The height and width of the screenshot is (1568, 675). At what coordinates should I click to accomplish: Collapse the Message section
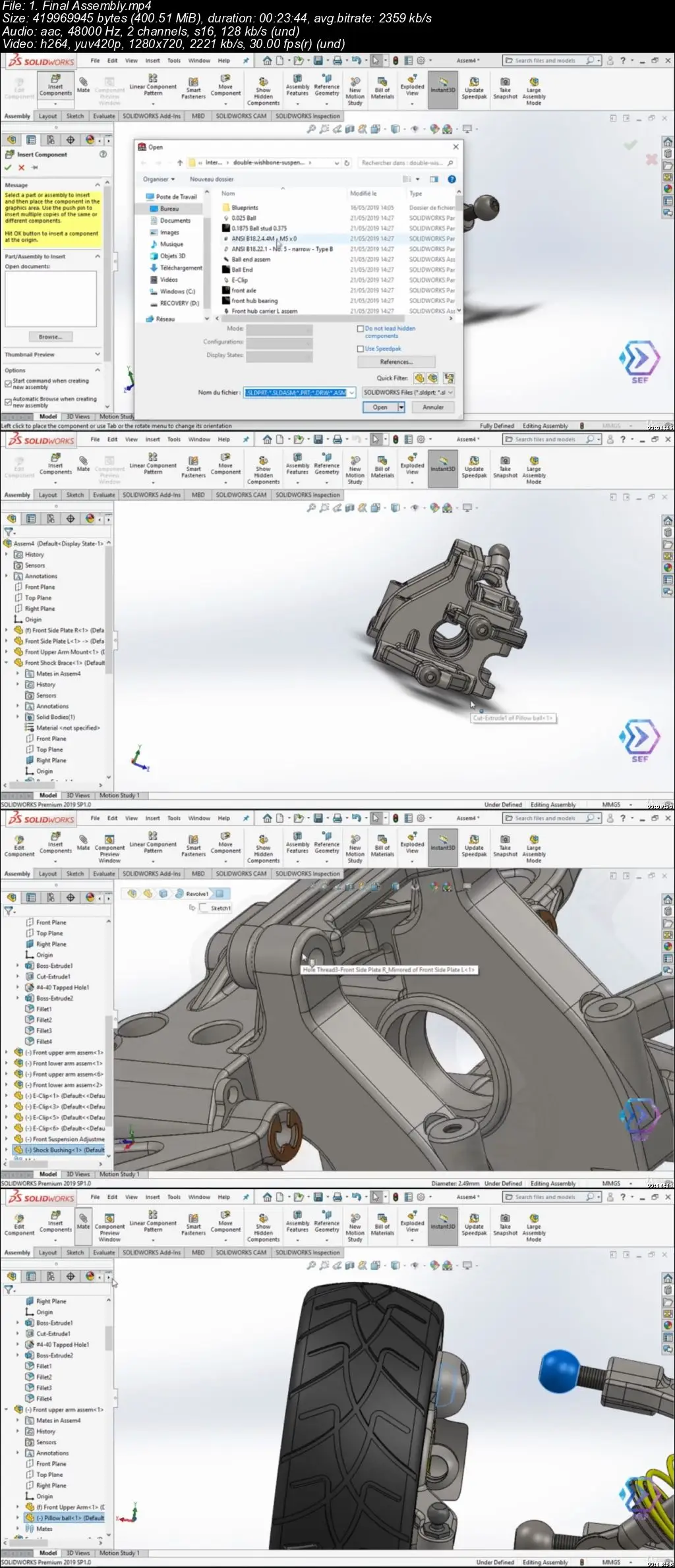click(x=98, y=185)
